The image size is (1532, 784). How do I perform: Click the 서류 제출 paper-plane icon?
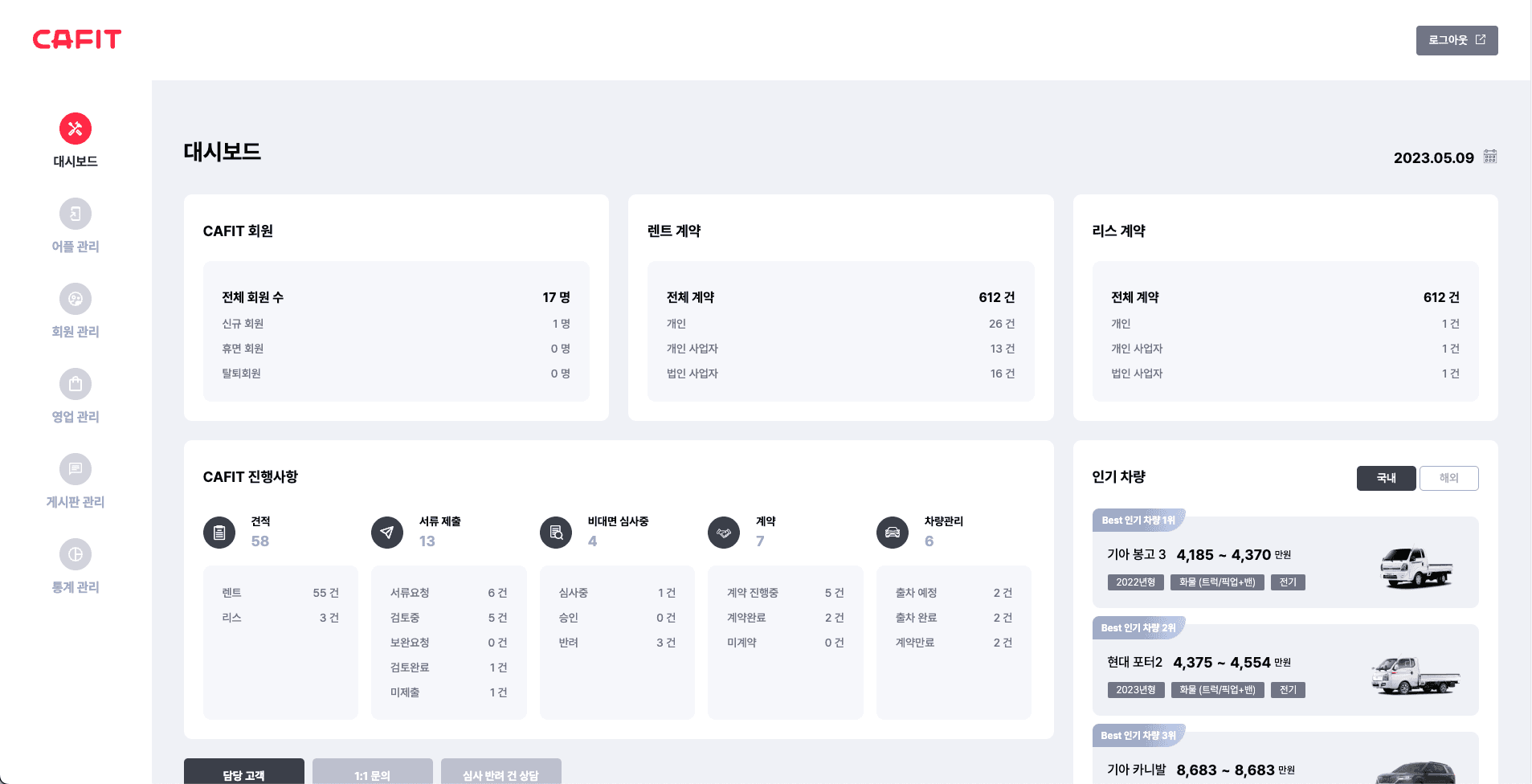(387, 532)
